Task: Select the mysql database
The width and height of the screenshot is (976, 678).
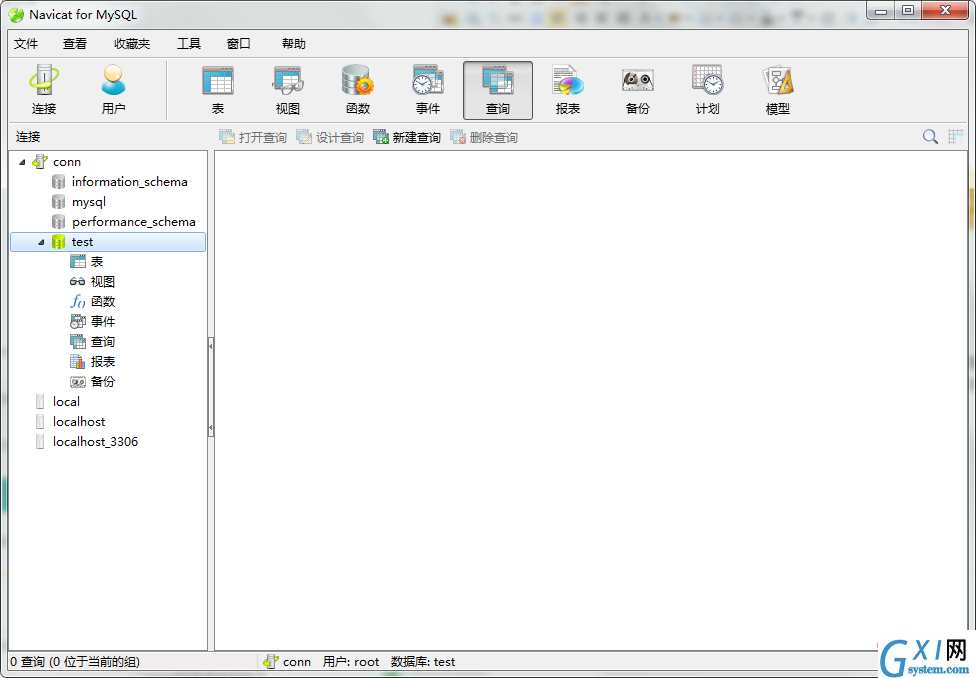Action: point(88,202)
